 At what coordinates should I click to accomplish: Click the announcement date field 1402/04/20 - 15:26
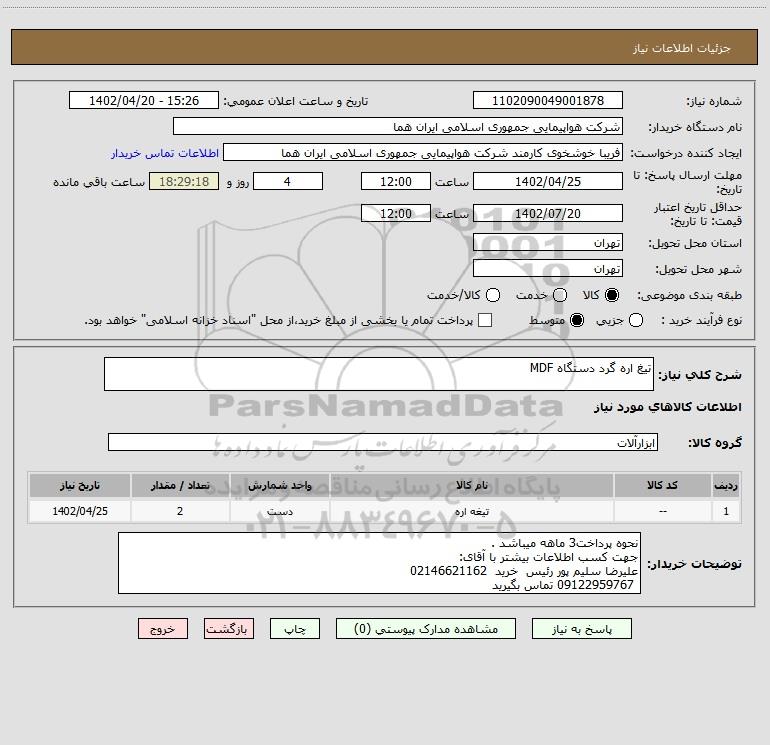[x=144, y=100]
